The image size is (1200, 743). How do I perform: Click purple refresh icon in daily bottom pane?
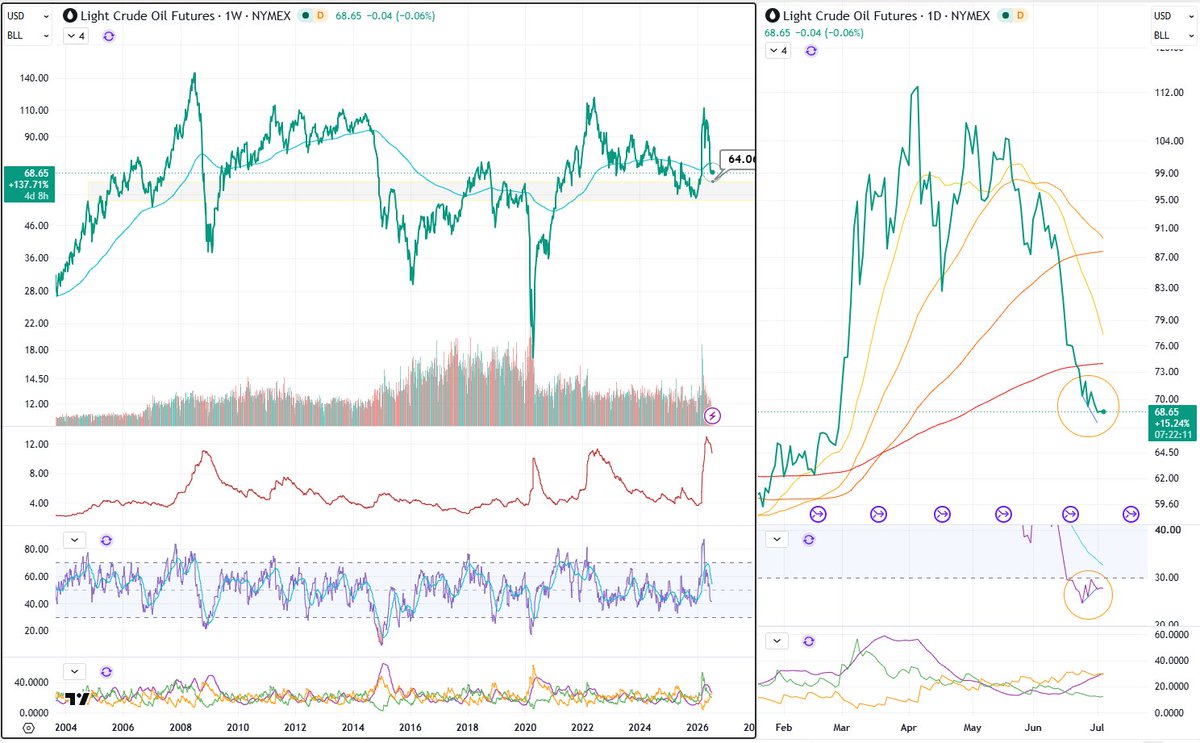point(808,640)
